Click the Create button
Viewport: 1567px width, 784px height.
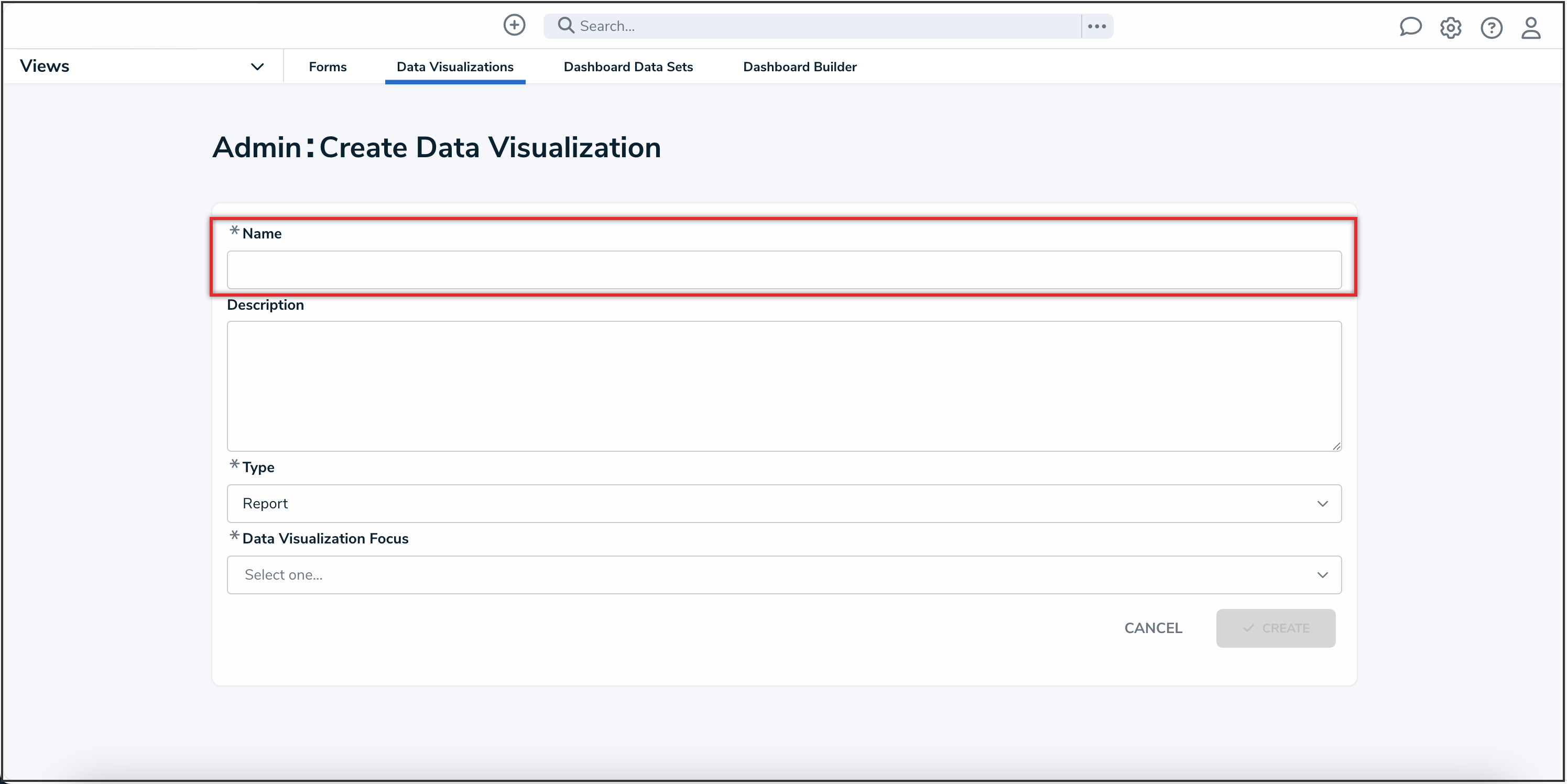(1275, 628)
